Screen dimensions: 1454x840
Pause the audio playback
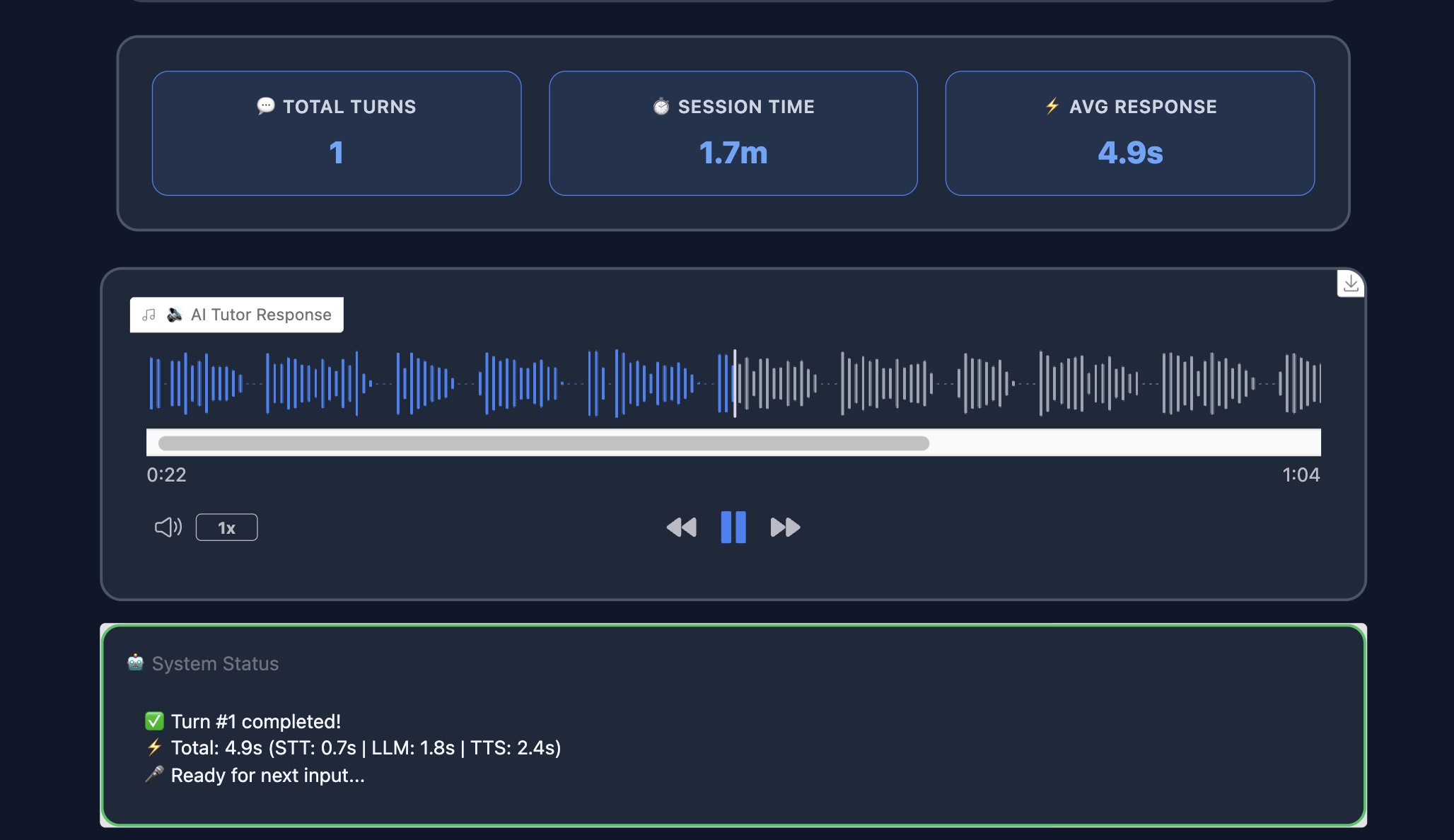pos(733,527)
